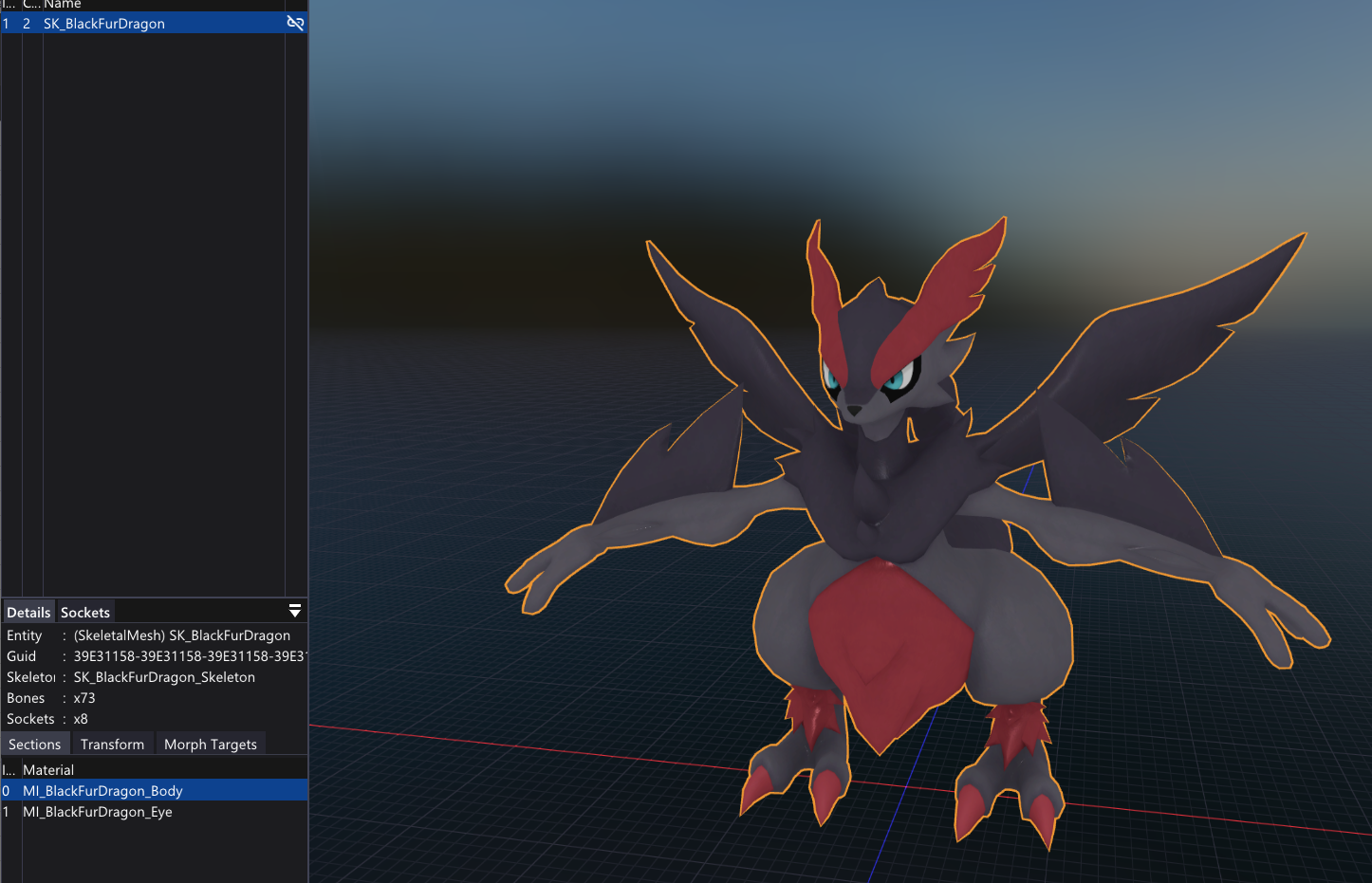This screenshot has height=883, width=1372.
Task: Switch to the Sockets tab
Action: pyautogui.click(x=85, y=612)
